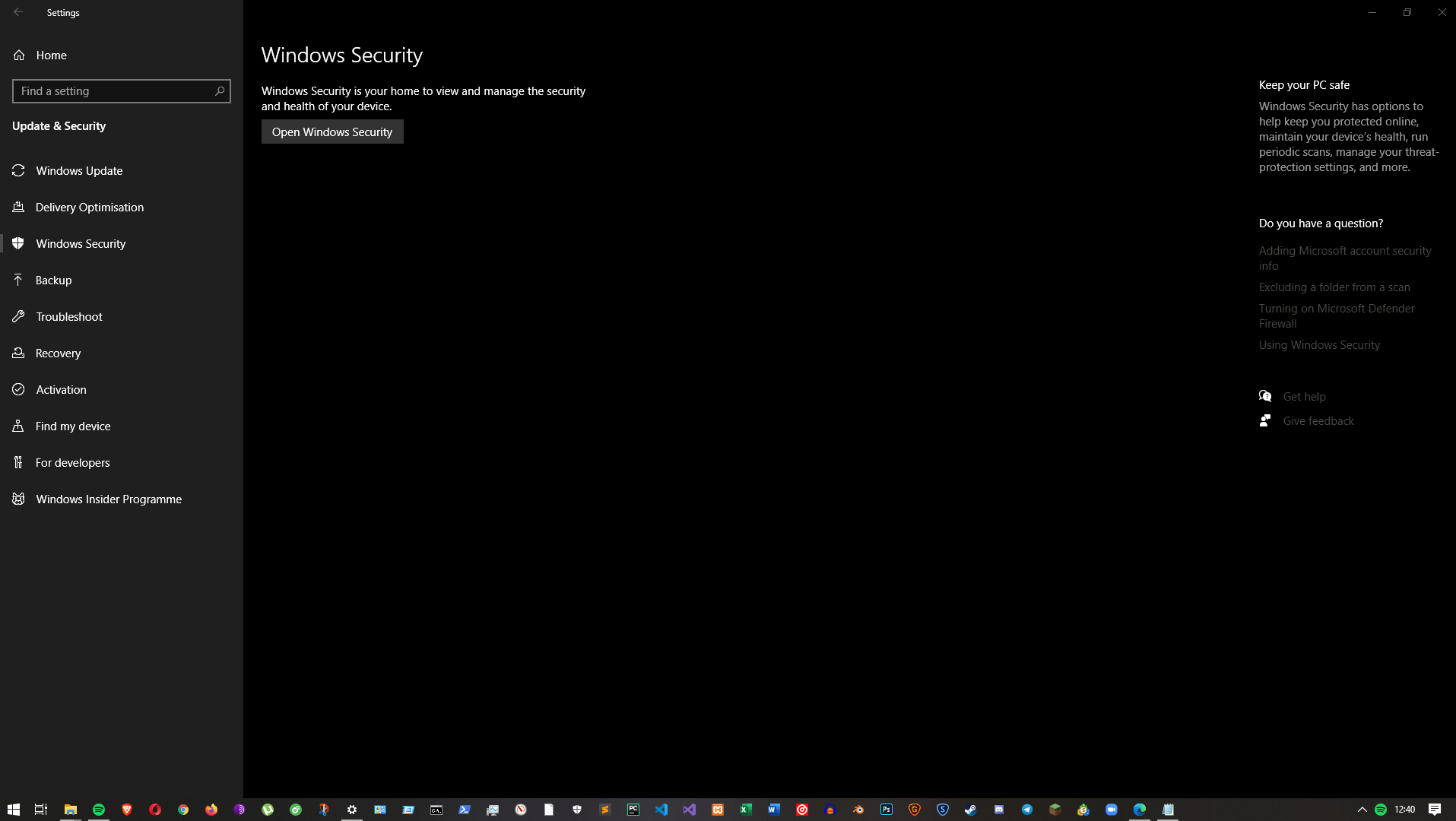Open the Activation settings page
1456x821 pixels.
tap(122, 389)
